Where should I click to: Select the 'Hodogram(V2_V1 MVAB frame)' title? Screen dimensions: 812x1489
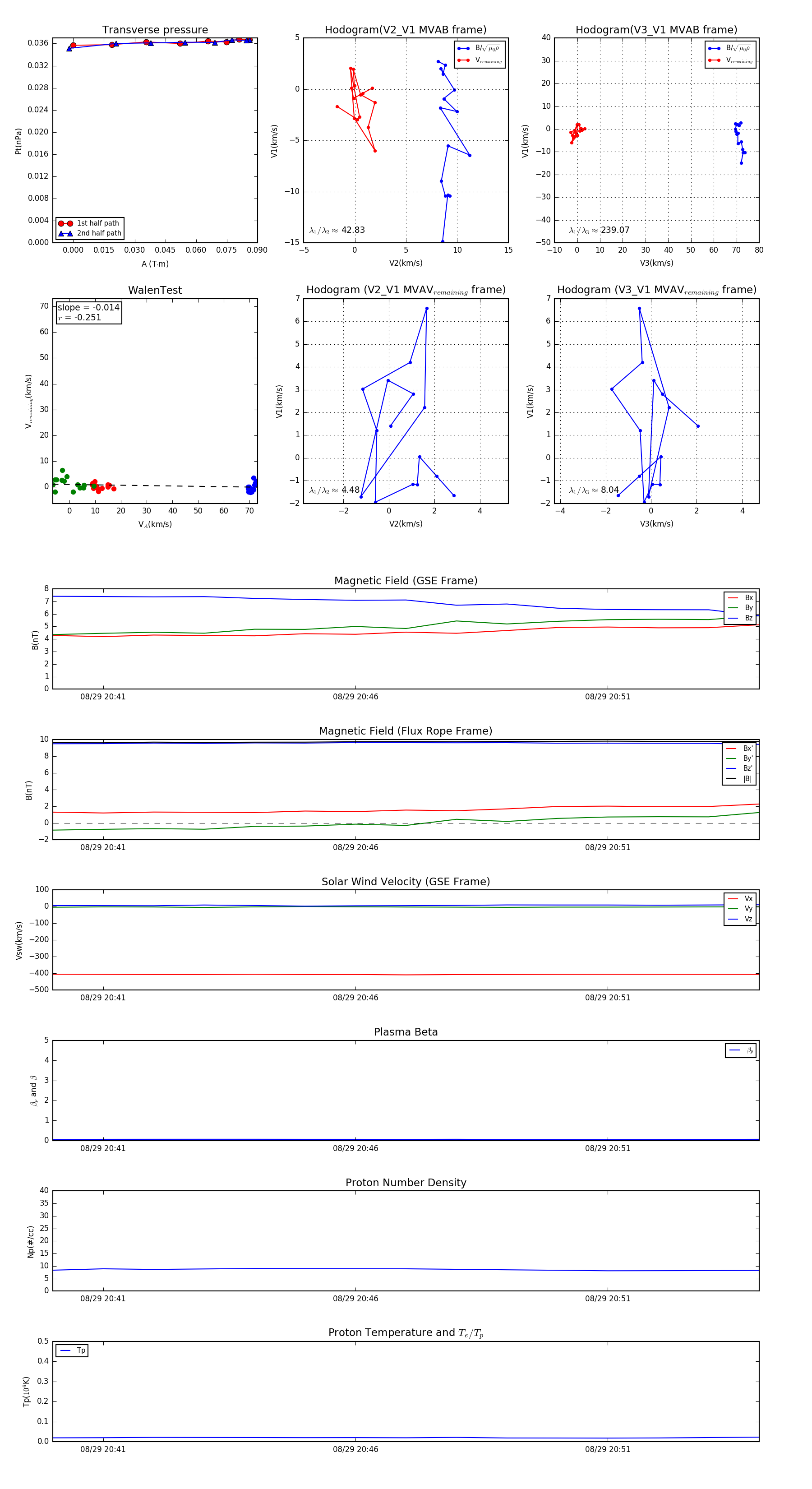[x=406, y=30]
